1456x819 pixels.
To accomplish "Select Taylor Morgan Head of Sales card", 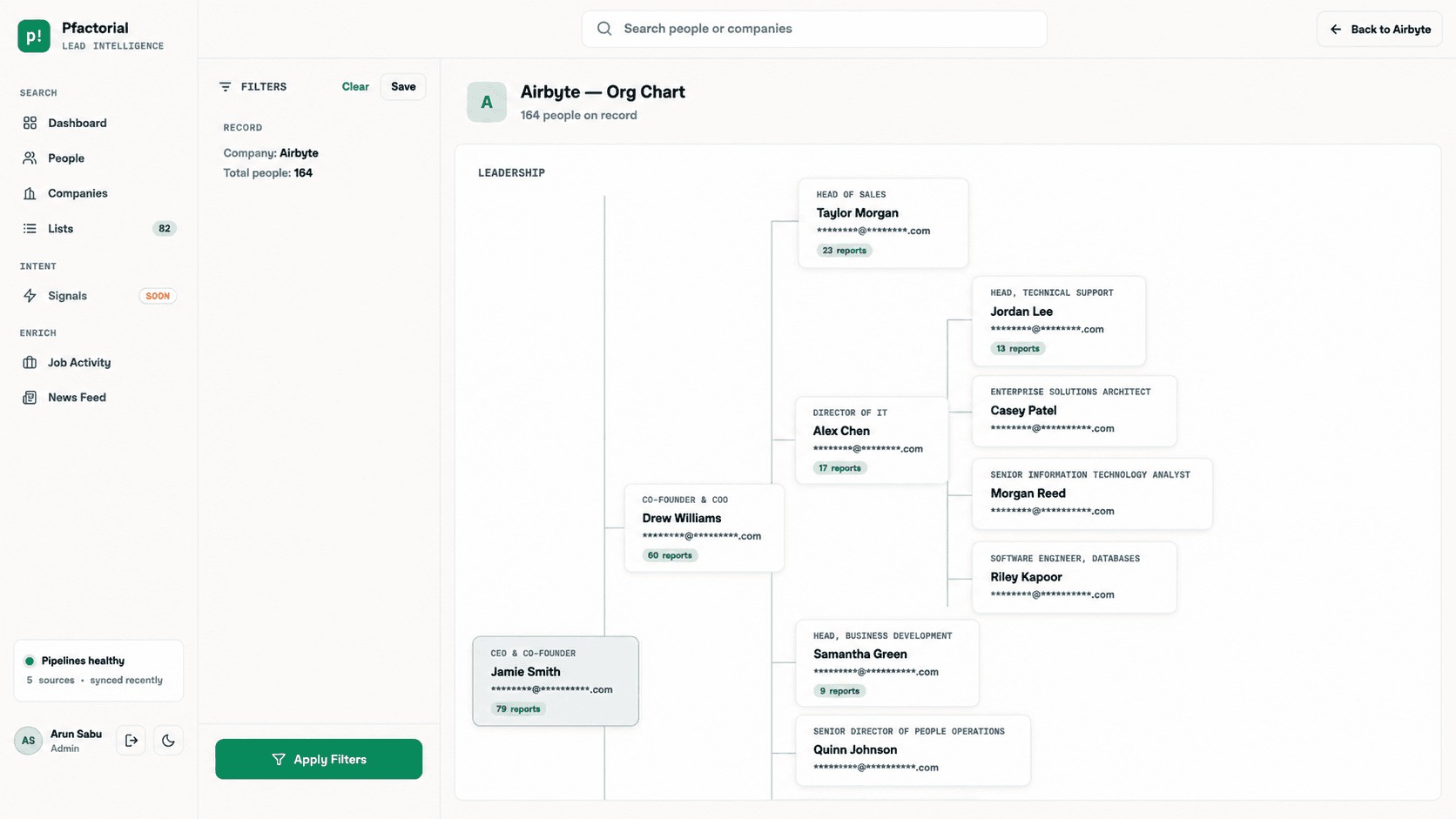I will click(883, 223).
